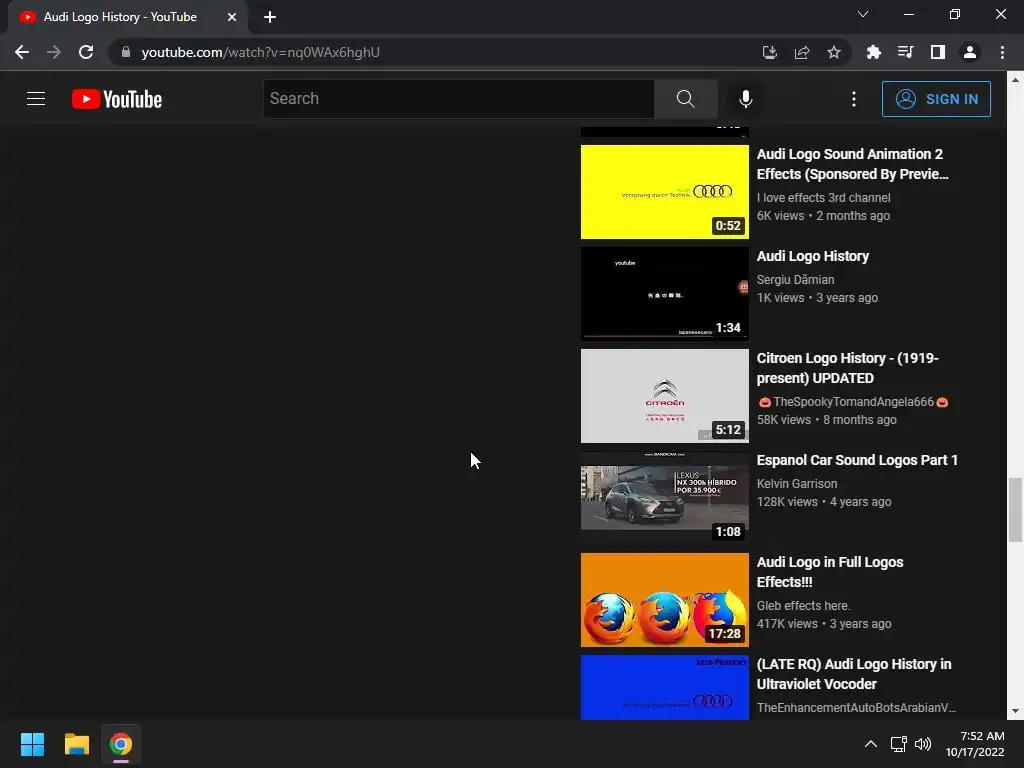Click the browser forward arrow

(x=54, y=52)
